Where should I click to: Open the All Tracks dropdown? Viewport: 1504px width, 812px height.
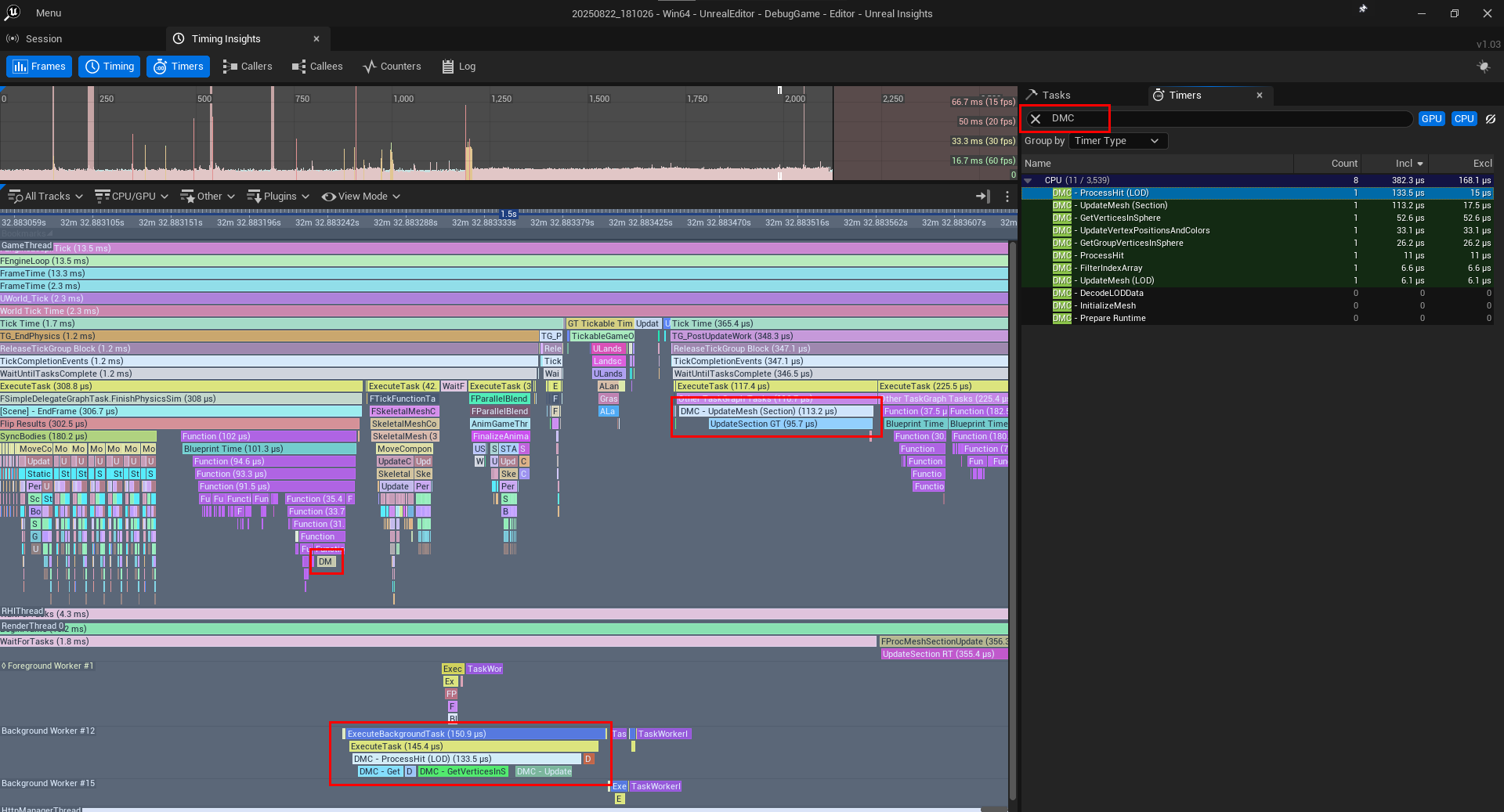click(x=45, y=197)
